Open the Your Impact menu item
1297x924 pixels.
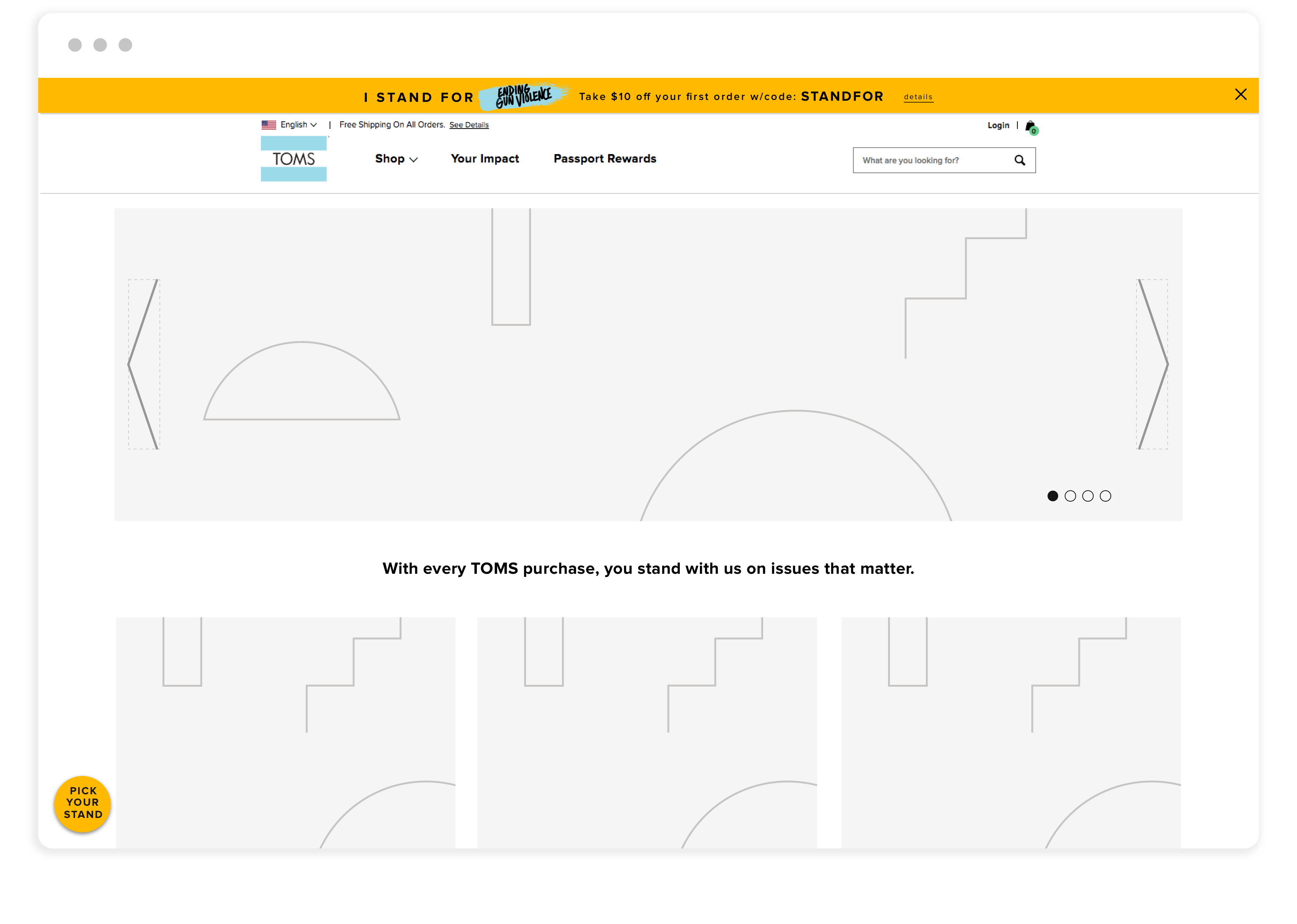tap(485, 159)
